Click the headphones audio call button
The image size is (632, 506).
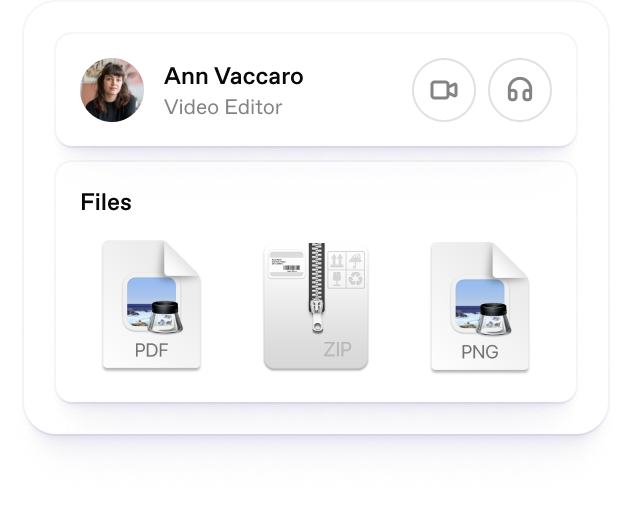click(x=520, y=90)
